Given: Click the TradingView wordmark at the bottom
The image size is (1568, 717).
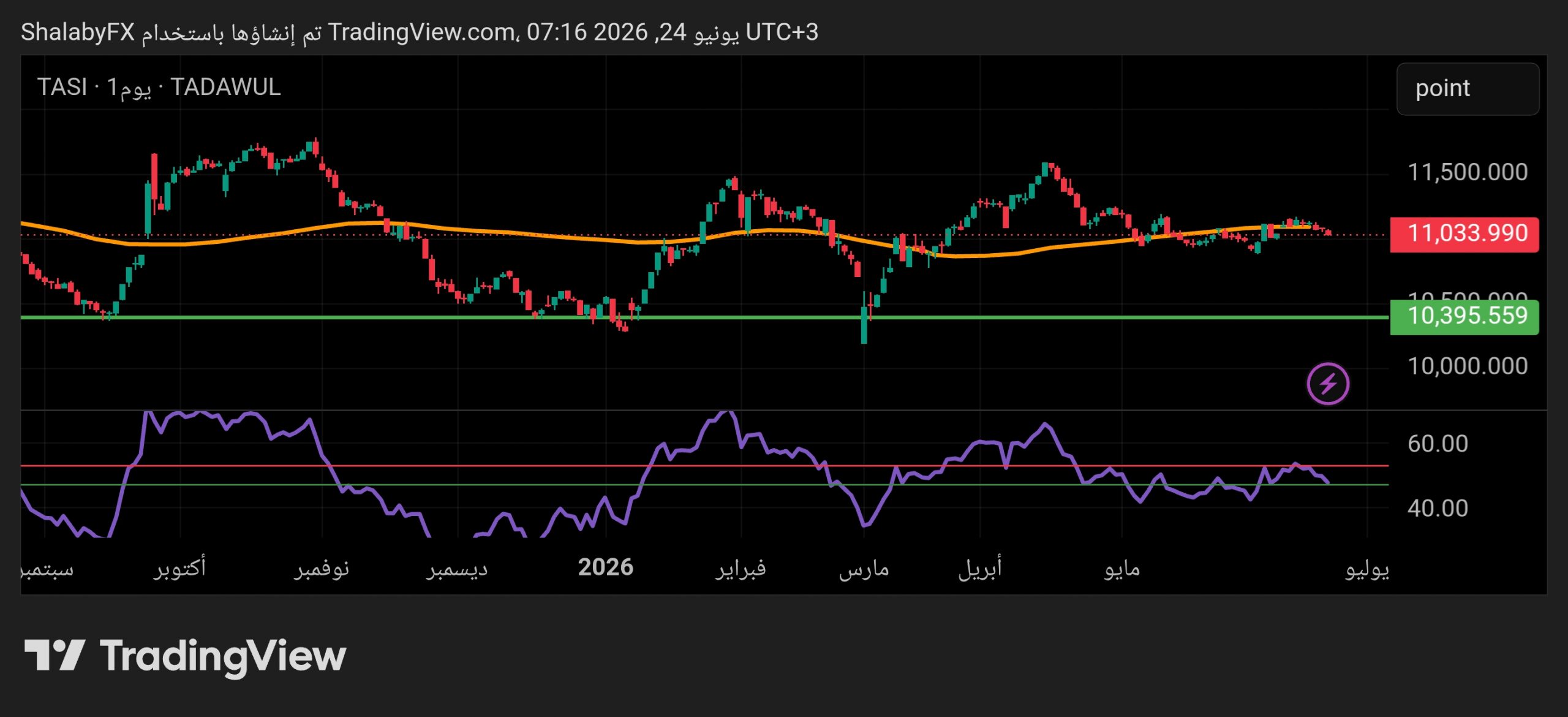Looking at the screenshot, I should click(223, 657).
